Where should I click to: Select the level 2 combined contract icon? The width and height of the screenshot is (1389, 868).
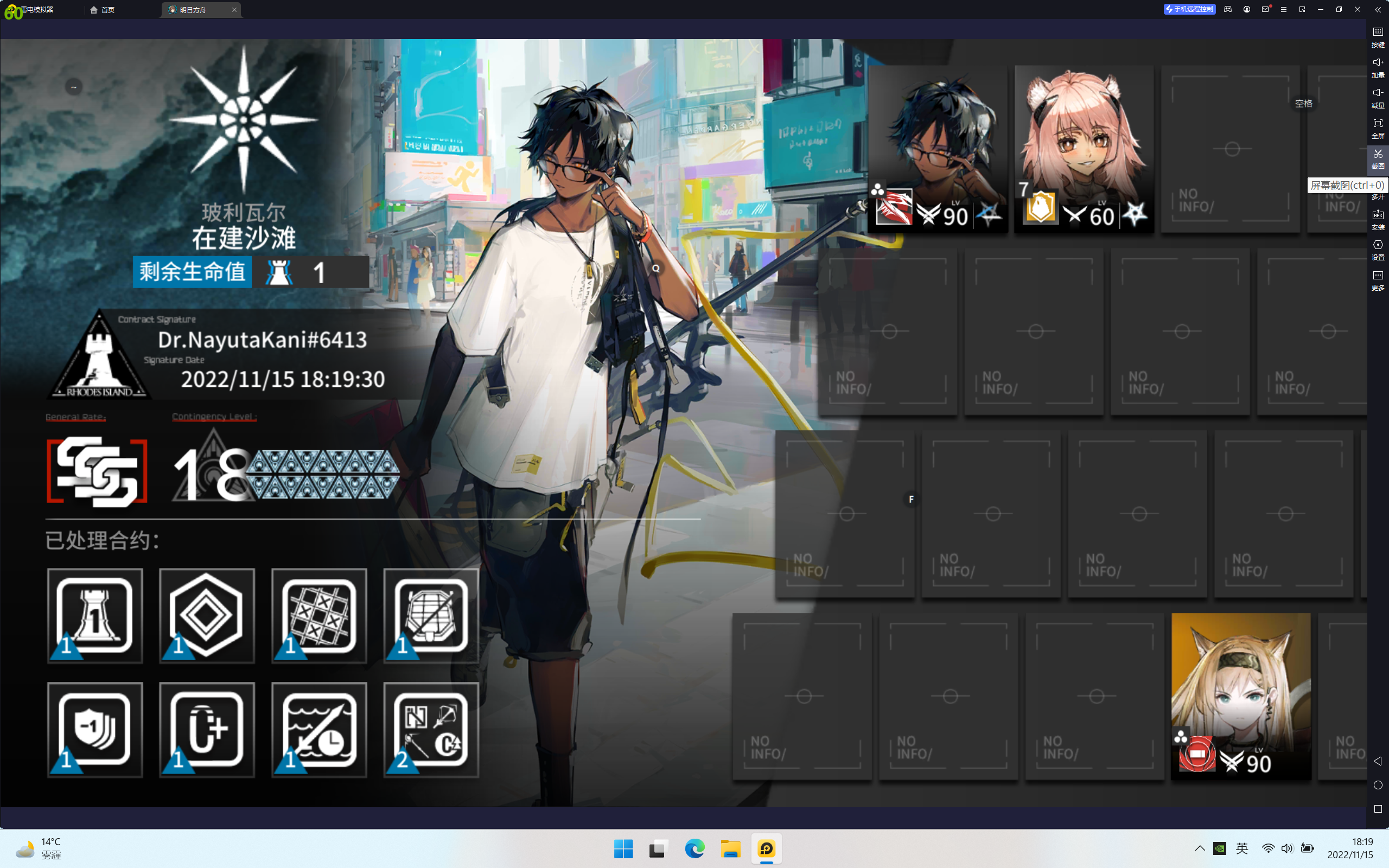[x=430, y=730]
